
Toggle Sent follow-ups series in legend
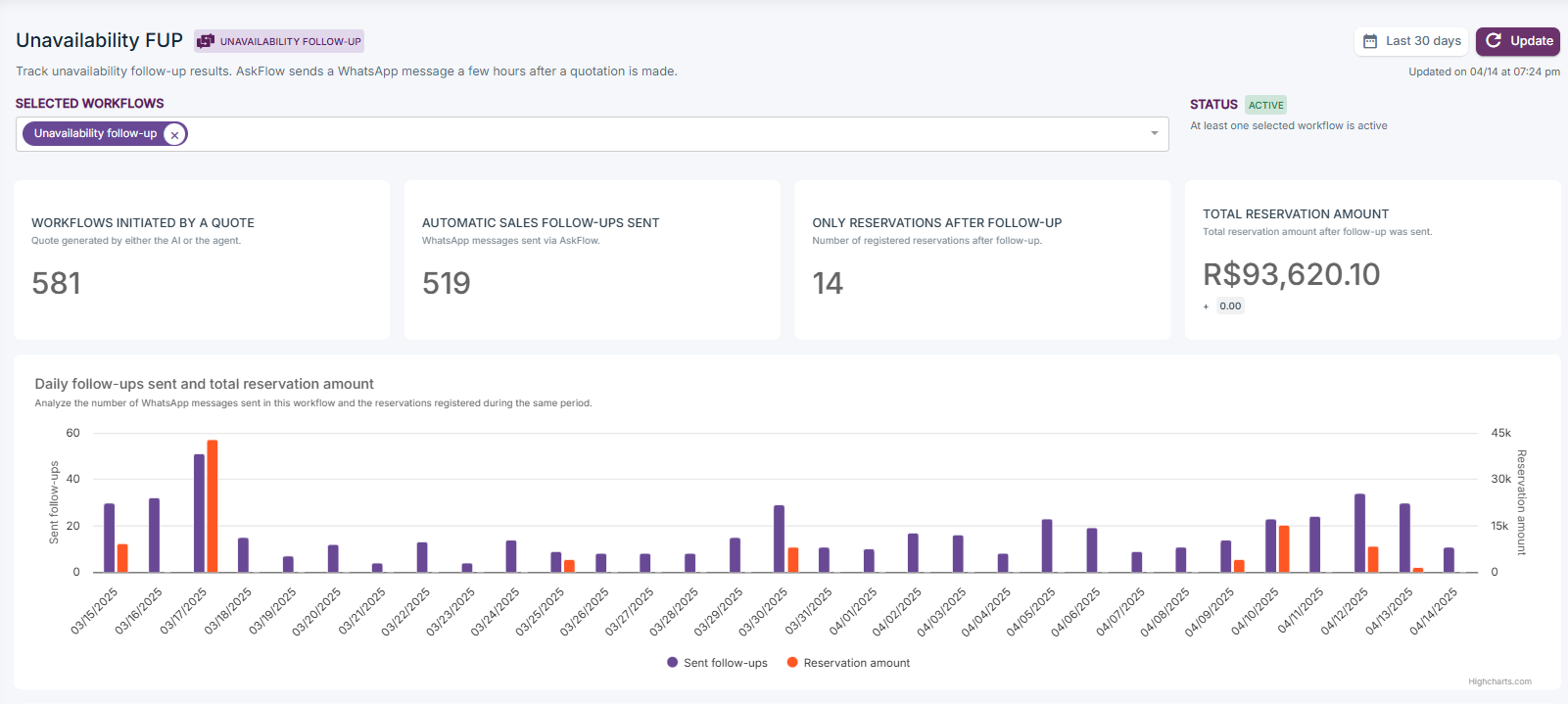[725, 663]
